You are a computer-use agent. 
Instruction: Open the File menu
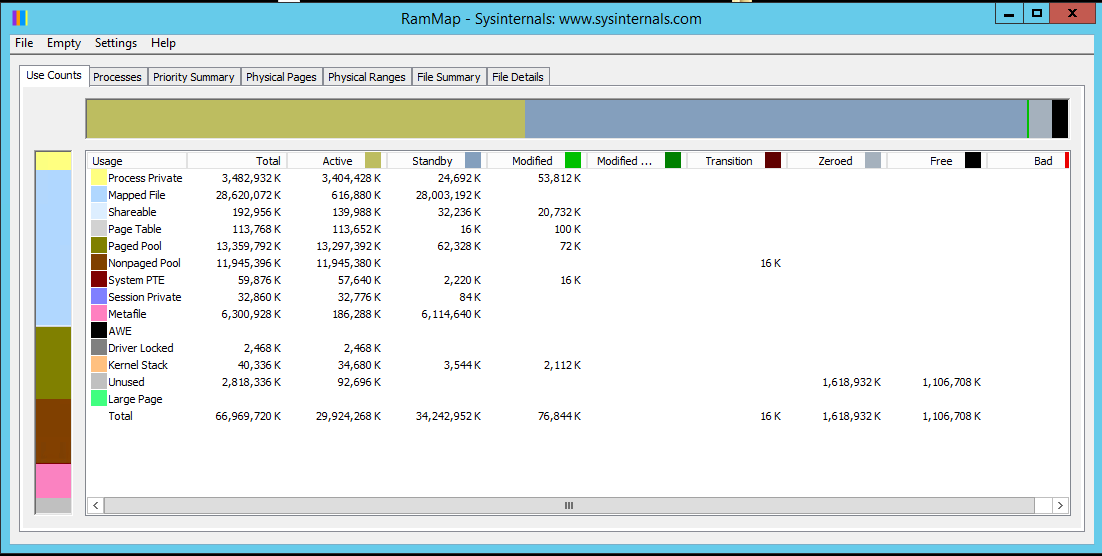[24, 43]
